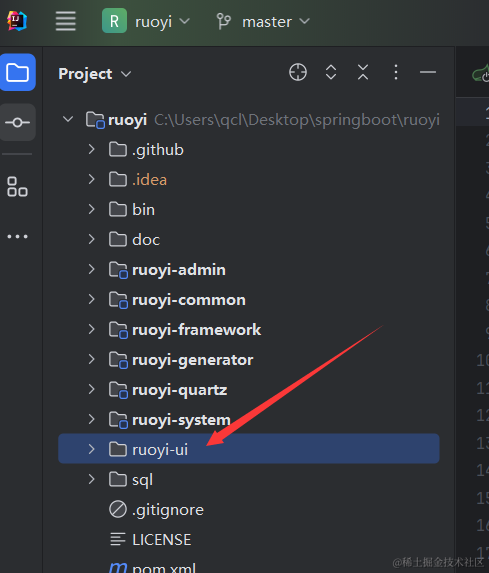
Task: Open the Project view mode dropdown
Action: point(95,74)
